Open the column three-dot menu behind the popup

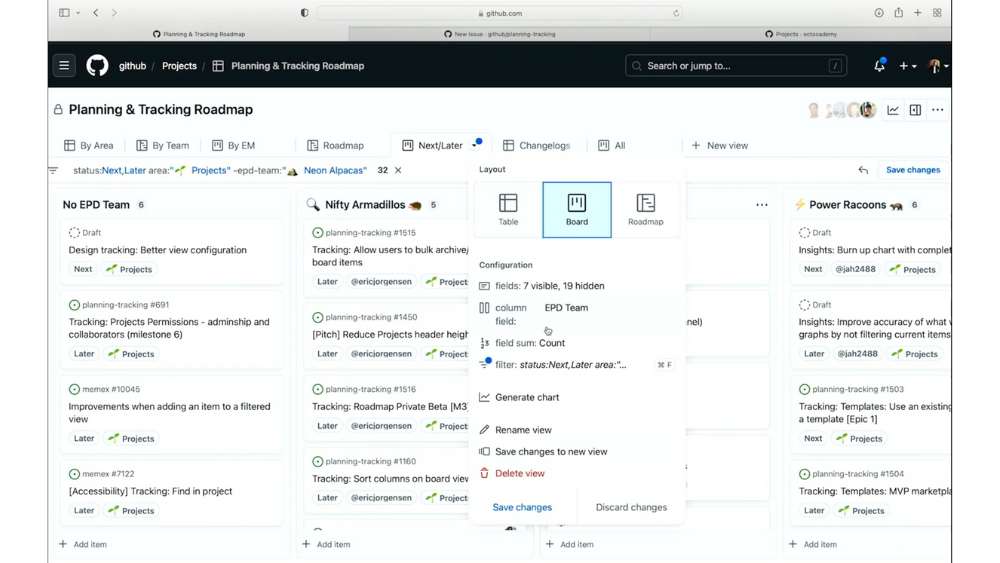pyautogui.click(x=761, y=205)
